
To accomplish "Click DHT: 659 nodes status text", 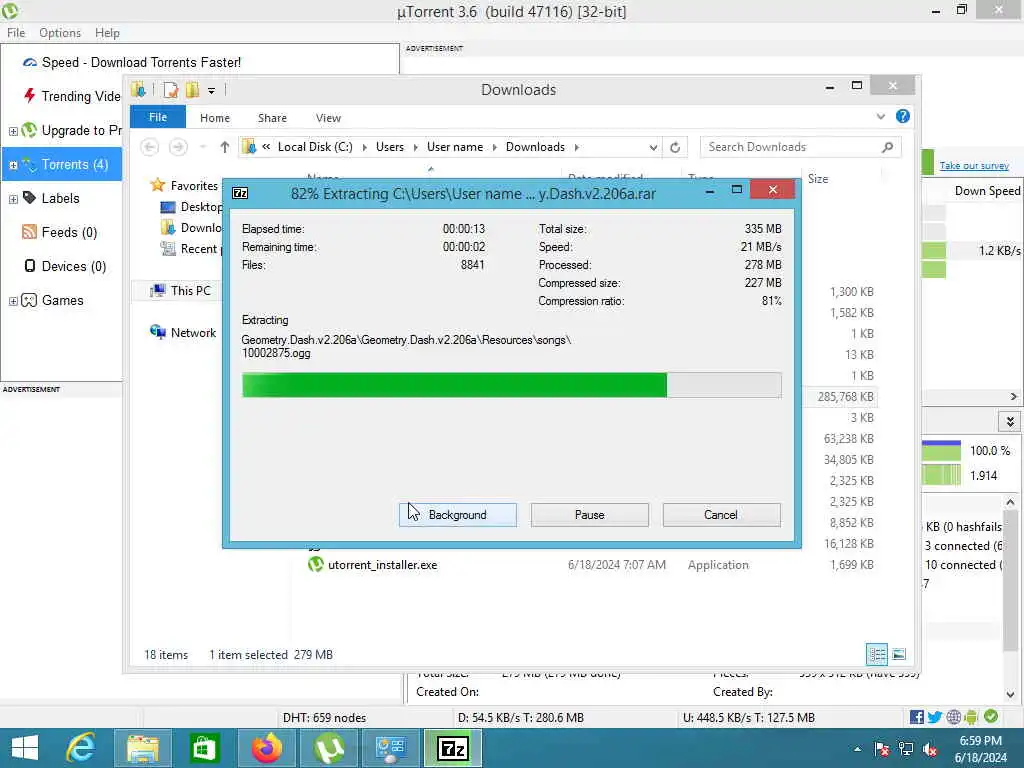I will (324, 718).
